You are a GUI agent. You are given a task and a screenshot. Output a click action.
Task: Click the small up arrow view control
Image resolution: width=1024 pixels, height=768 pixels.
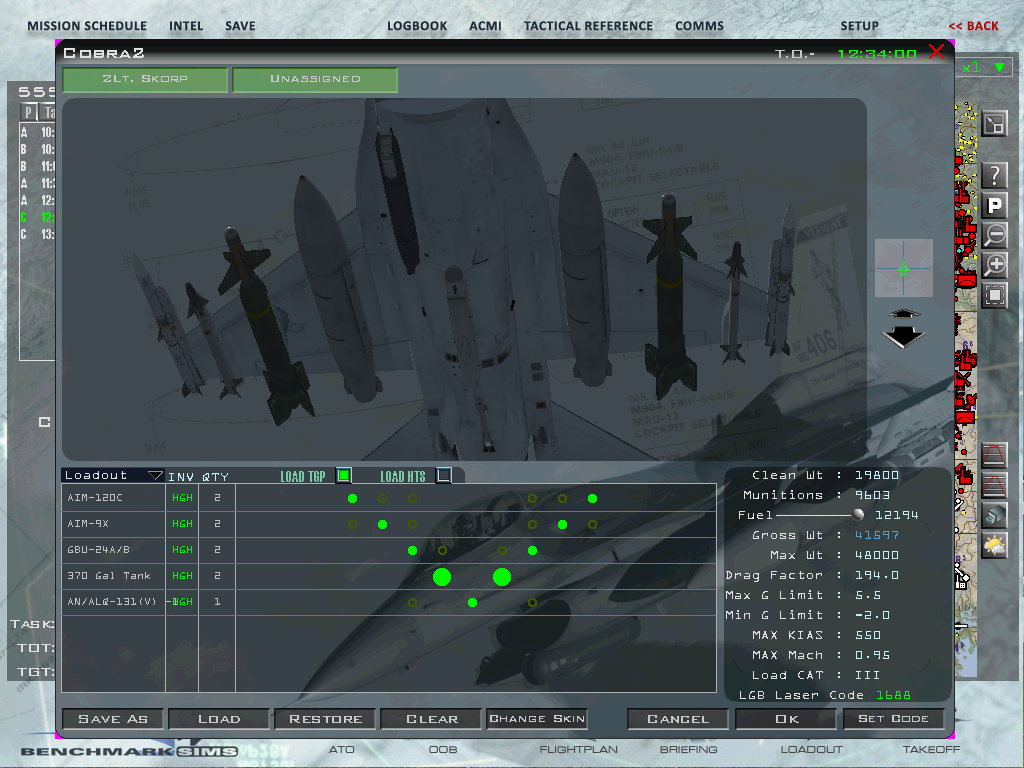tap(903, 313)
